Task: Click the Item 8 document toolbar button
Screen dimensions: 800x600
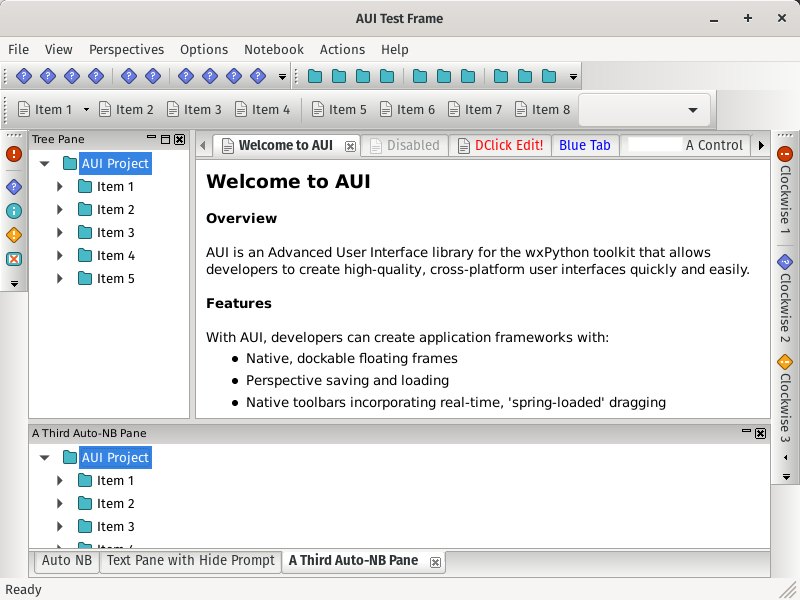Action: click(x=542, y=109)
